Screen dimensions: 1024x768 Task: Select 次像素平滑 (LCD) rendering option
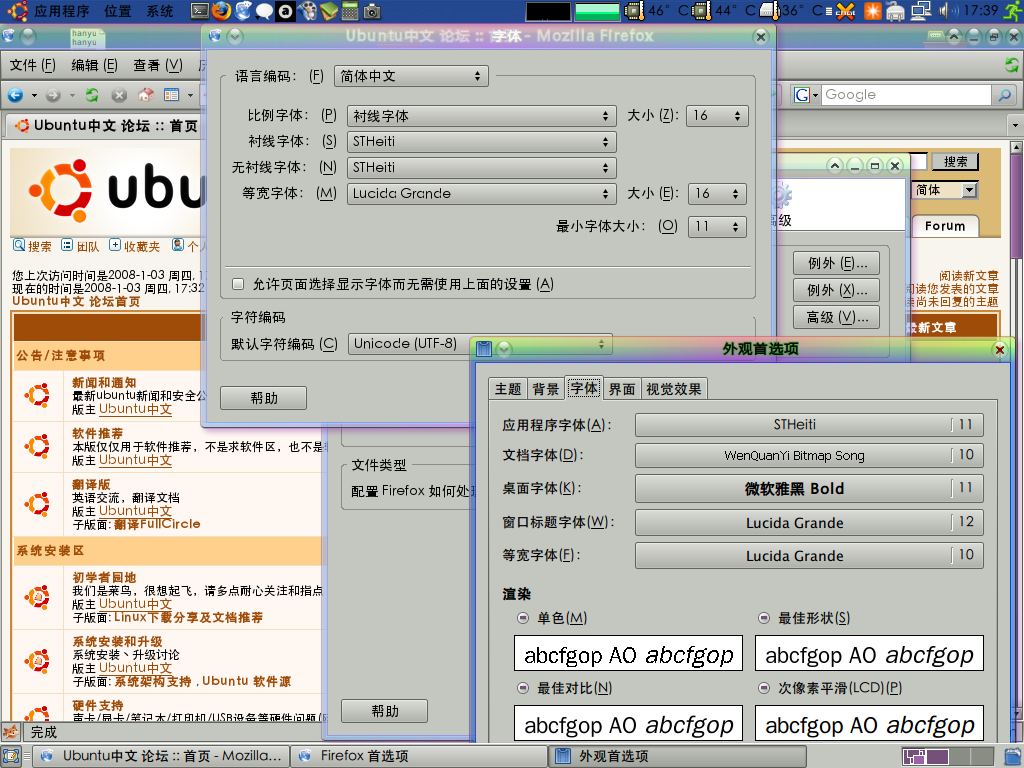coord(764,688)
